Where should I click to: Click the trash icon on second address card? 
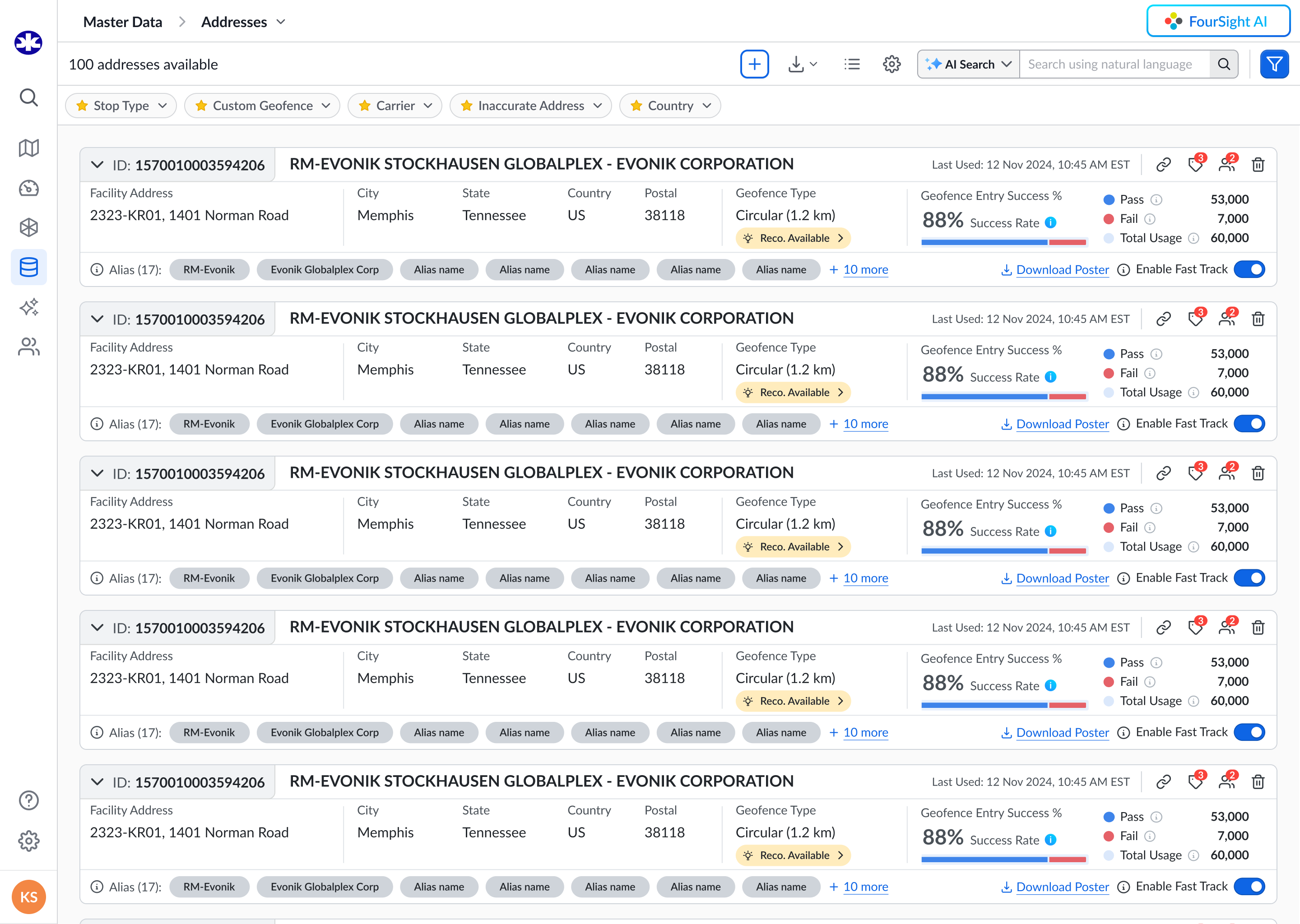click(1258, 319)
